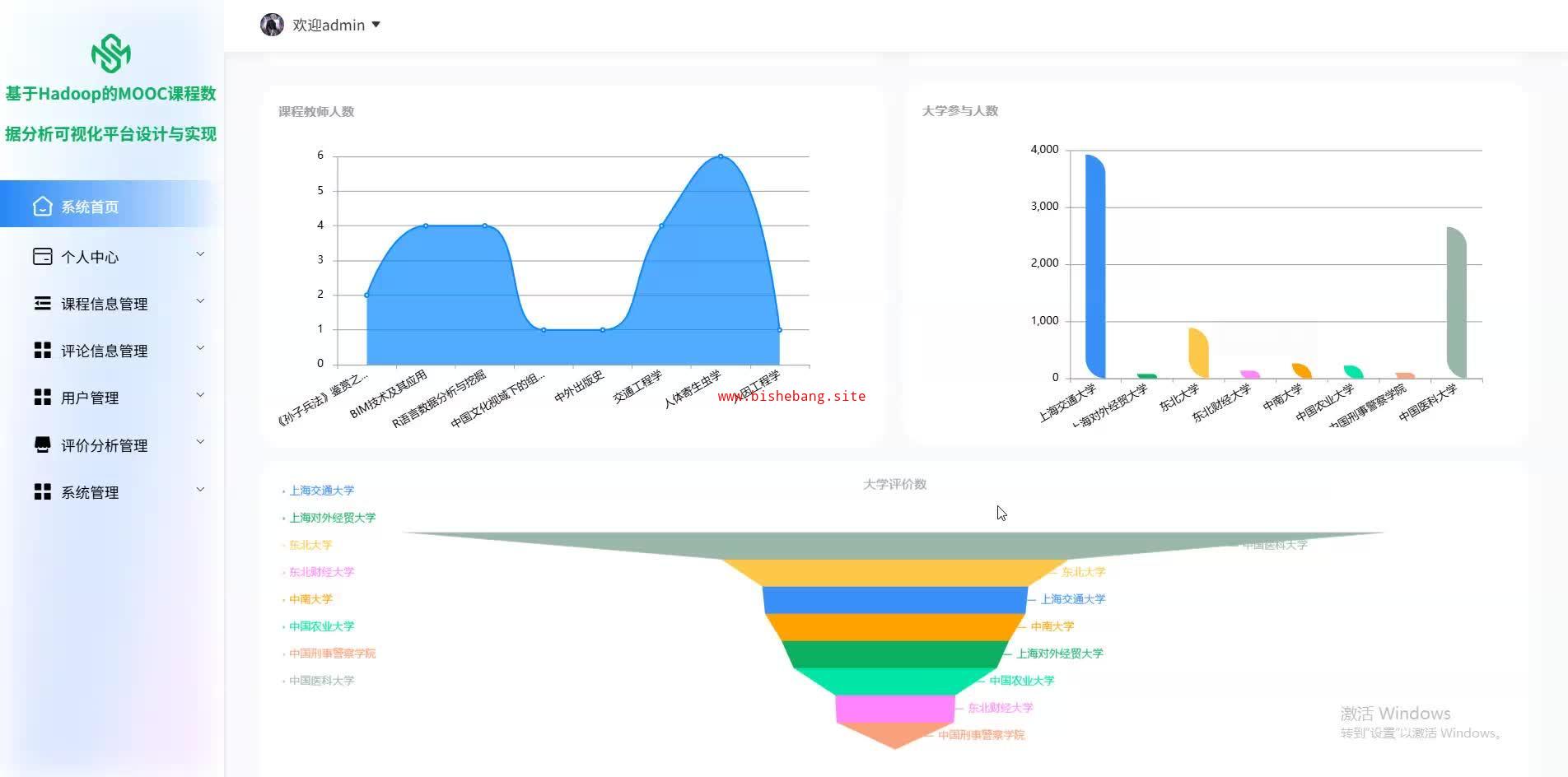This screenshot has width=1568, height=777.
Task: Click the card icon beside 个人中心
Action: click(x=42, y=257)
